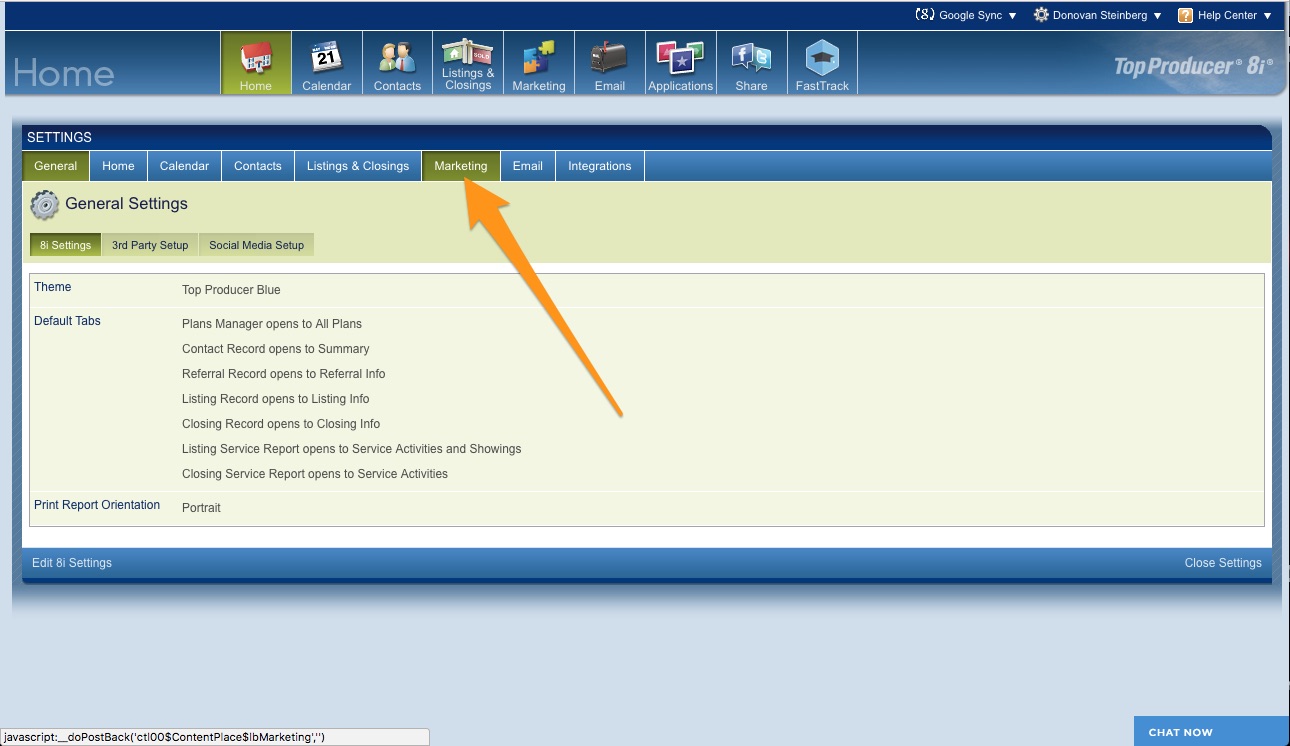Click the Default Tabs label
The height and width of the screenshot is (746, 1290).
[67, 321]
